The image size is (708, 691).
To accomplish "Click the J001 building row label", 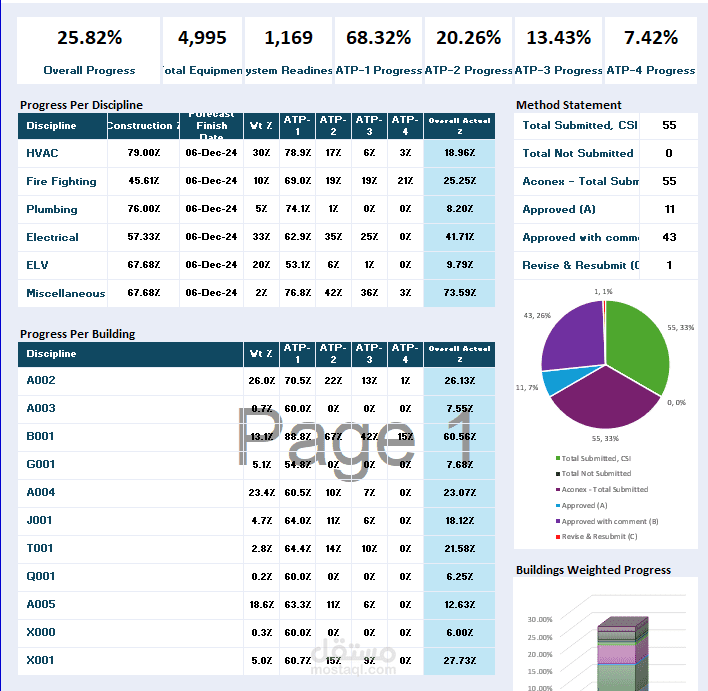I will point(39,521).
